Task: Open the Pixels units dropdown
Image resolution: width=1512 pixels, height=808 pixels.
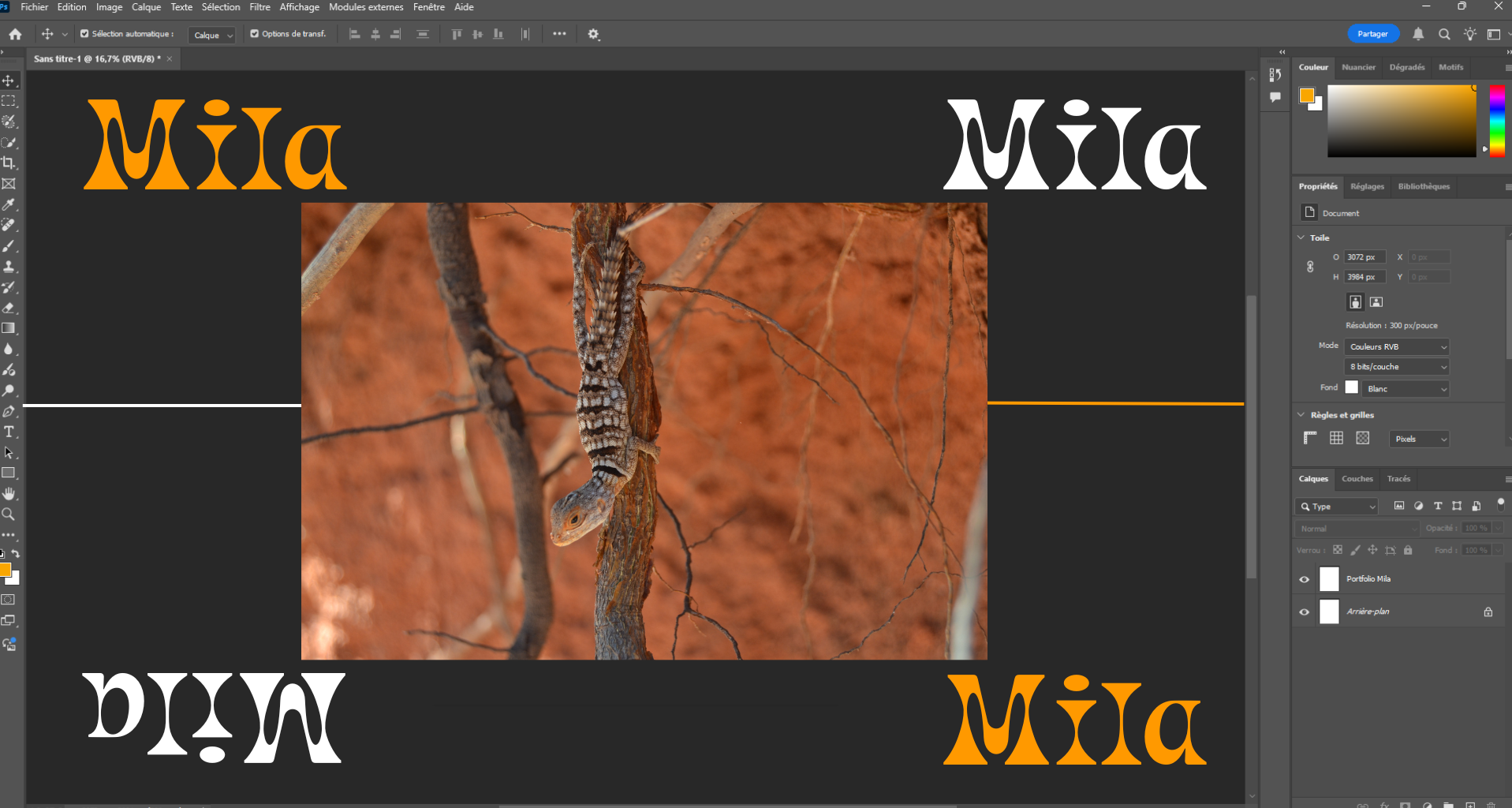Action: [1418, 439]
